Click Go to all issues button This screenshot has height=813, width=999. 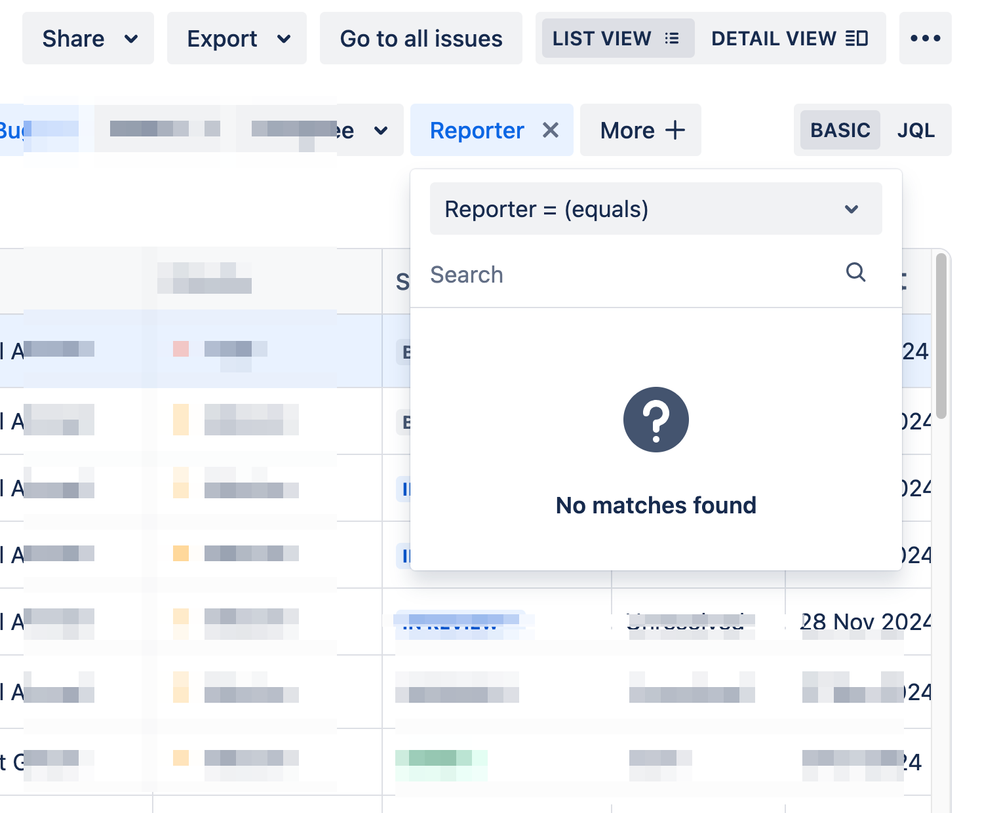(x=421, y=39)
